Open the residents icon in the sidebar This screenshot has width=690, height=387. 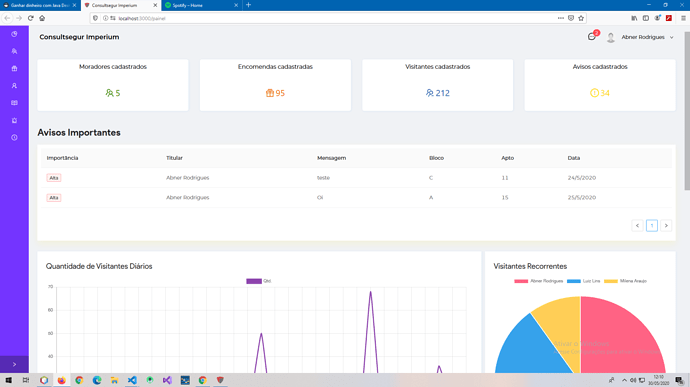14,51
